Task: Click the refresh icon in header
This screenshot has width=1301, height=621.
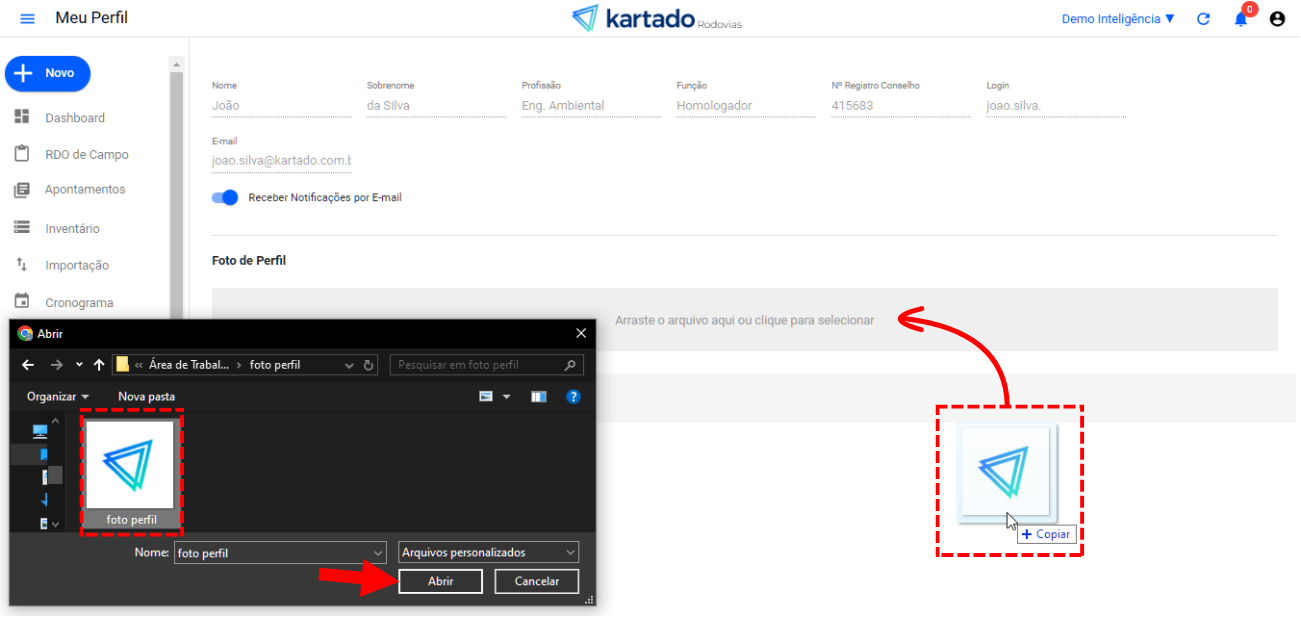Action: (x=1204, y=19)
